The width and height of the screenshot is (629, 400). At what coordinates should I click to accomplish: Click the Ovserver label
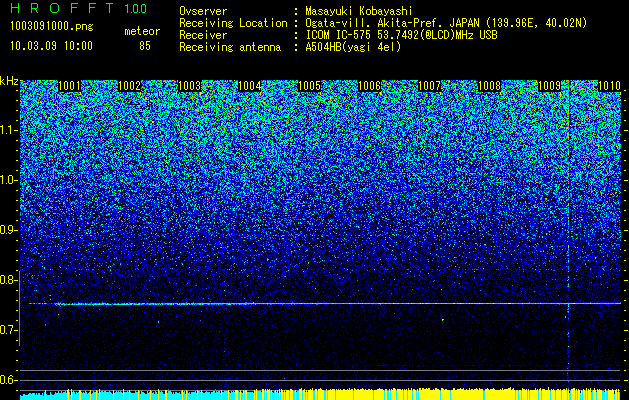pyautogui.click(x=203, y=11)
